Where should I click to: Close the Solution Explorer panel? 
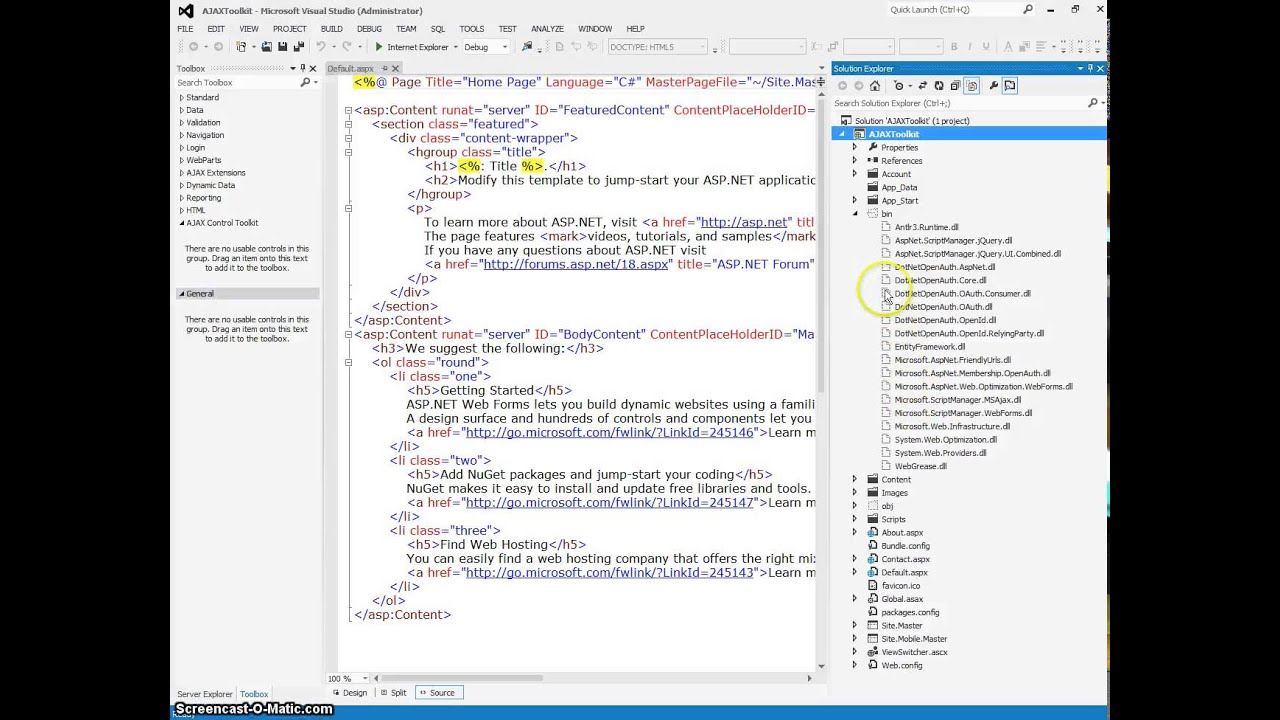pyautogui.click(x=1100, y=68)
